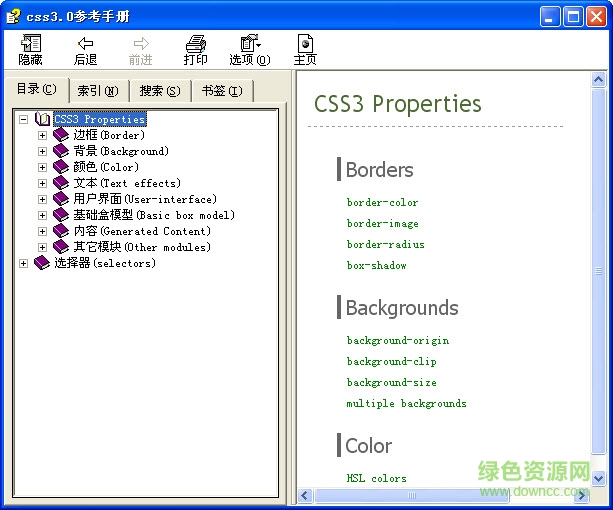Expand the 文本(Text effects) node
This screenshot has width=613, height=510.
[42, 184]
